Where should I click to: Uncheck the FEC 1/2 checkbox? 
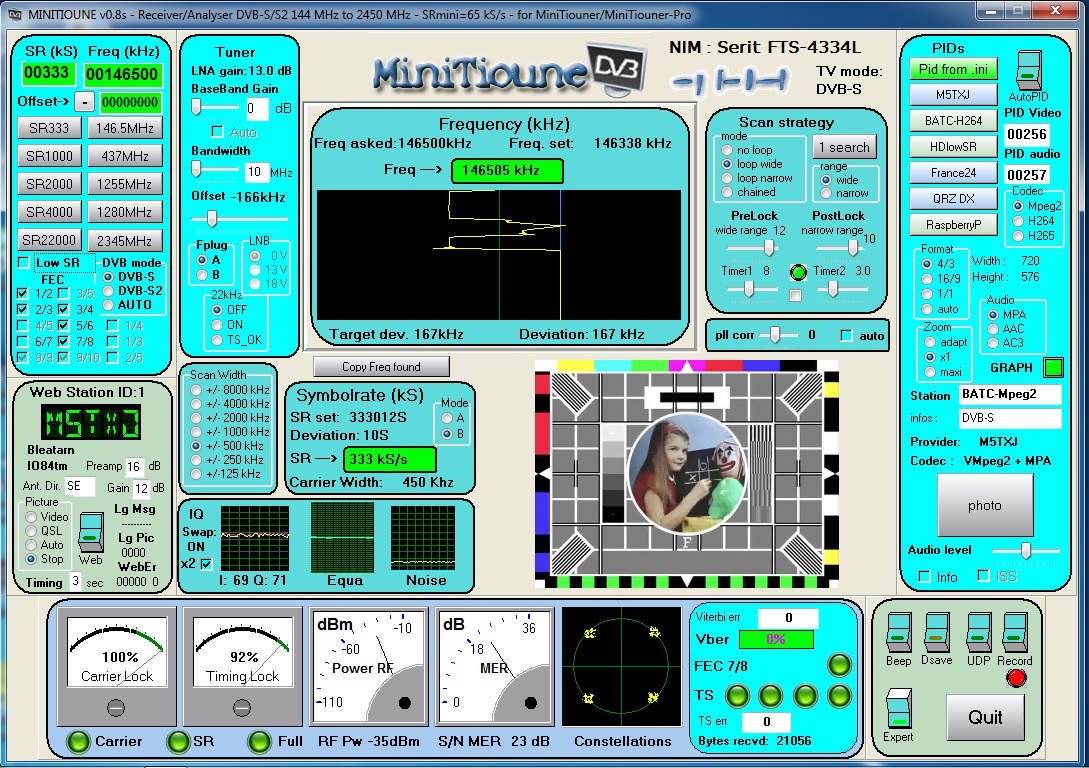pos(23,294)
